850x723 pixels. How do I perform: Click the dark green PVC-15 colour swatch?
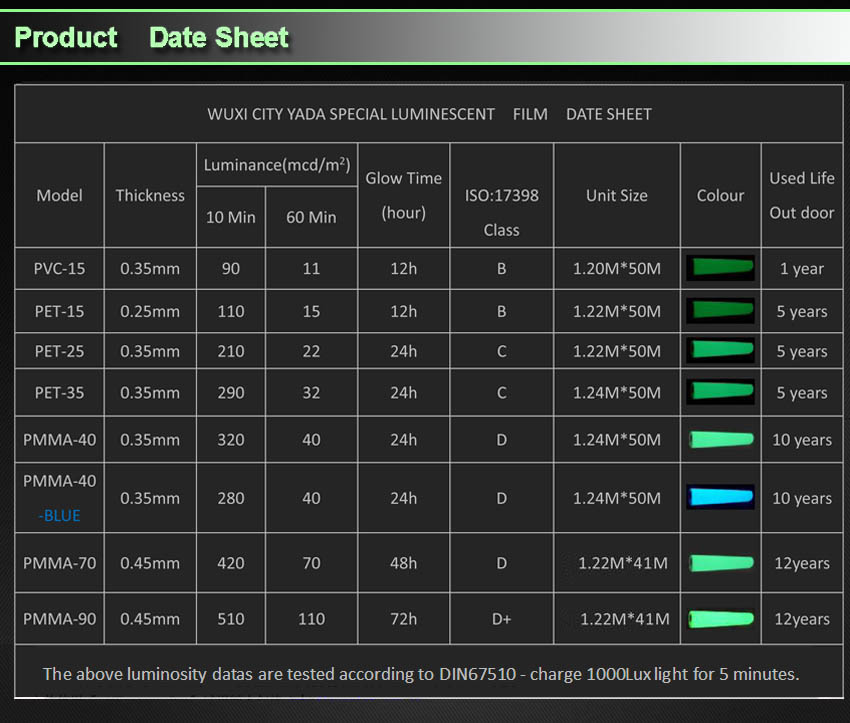coord(720,268)
